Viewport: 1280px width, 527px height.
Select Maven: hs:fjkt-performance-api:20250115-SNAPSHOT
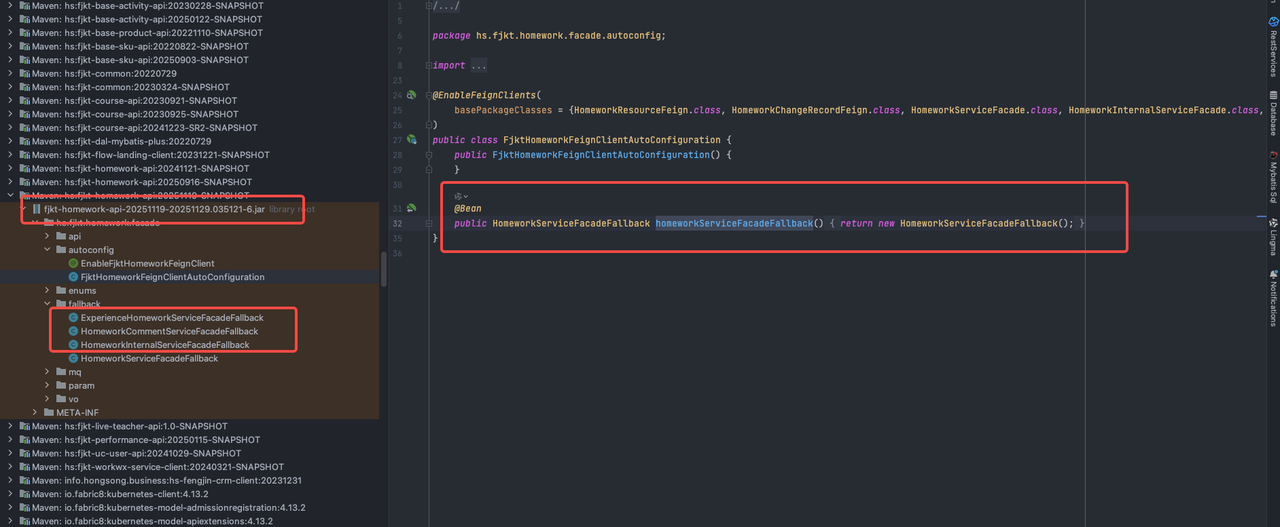[x=145, y=440]
